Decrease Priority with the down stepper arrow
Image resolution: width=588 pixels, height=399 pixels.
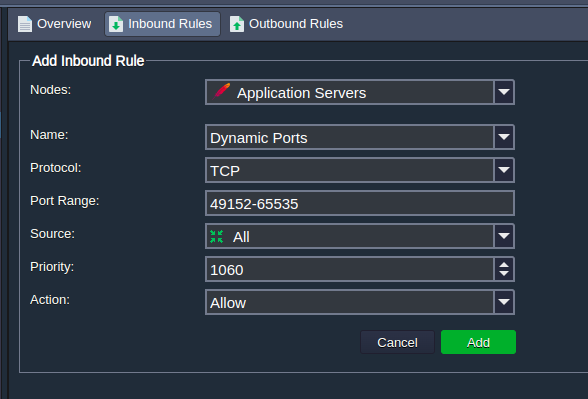click(x=504, y=274)
